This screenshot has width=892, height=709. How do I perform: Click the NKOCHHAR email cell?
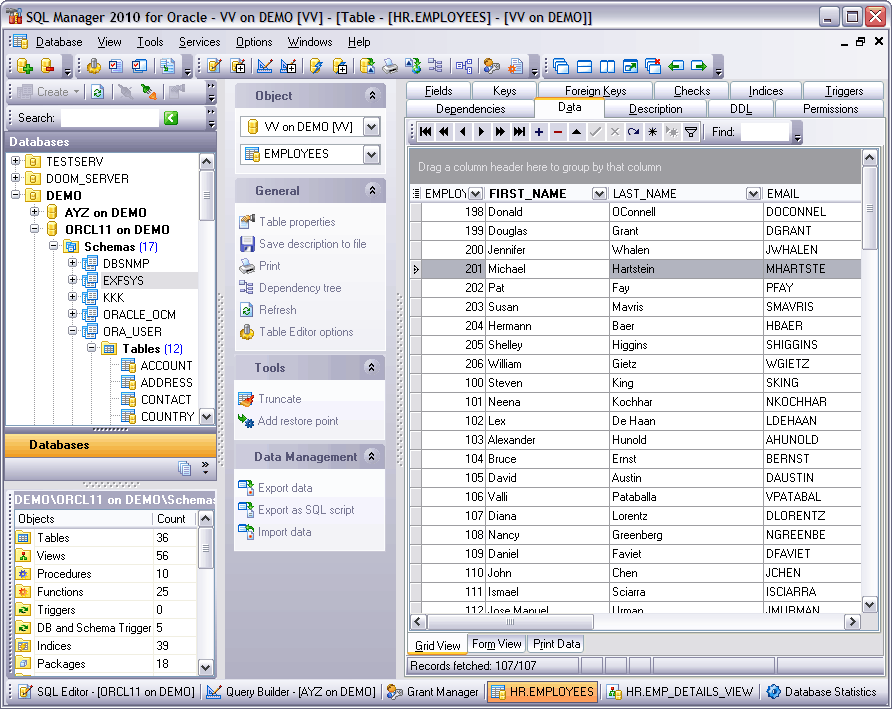(812, 402)
